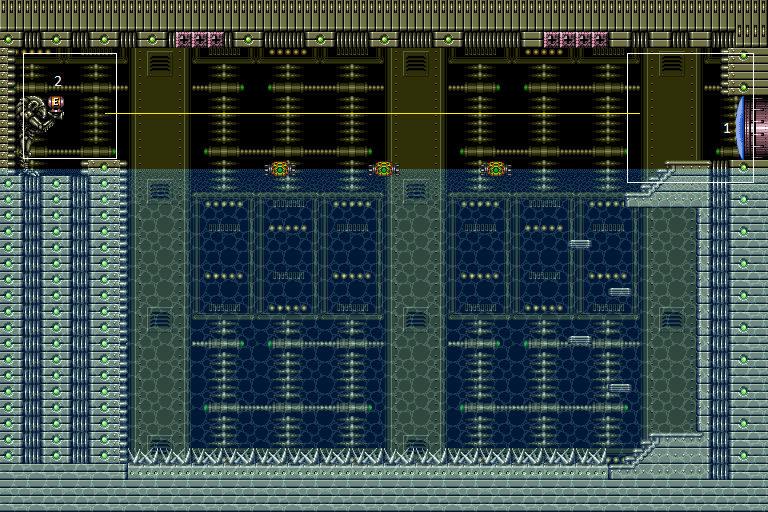Click the vent grille on center upper pillar

point(416,63)
